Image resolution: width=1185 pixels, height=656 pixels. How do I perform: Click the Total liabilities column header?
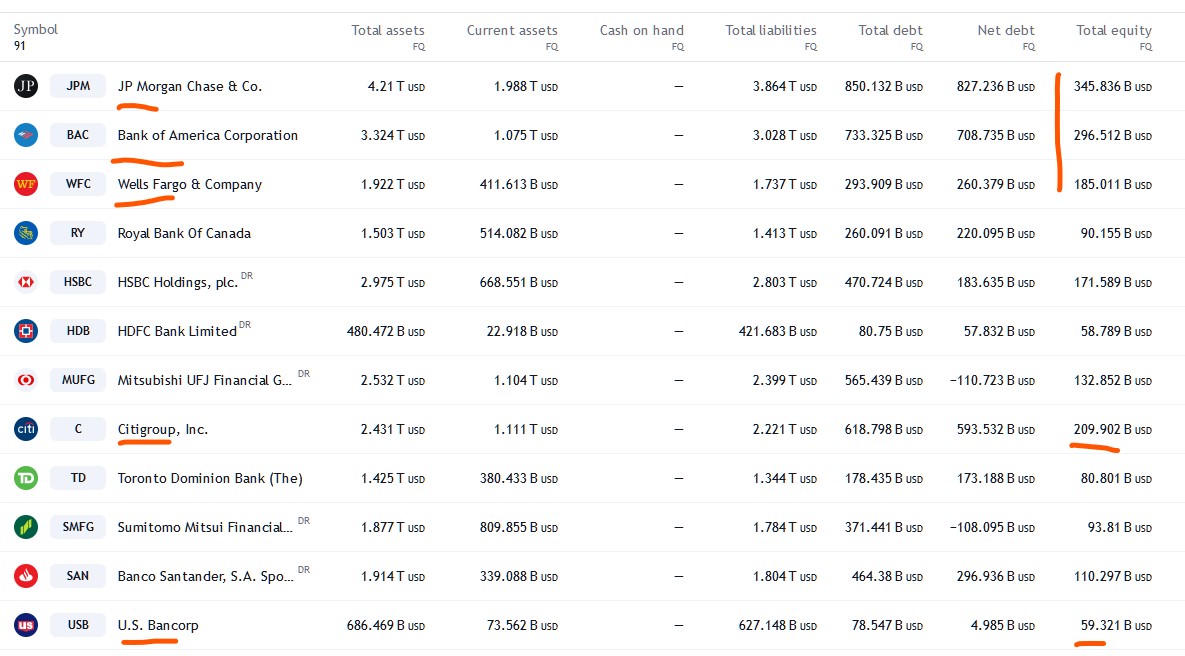pyautogui.click(x=770, y=30)
